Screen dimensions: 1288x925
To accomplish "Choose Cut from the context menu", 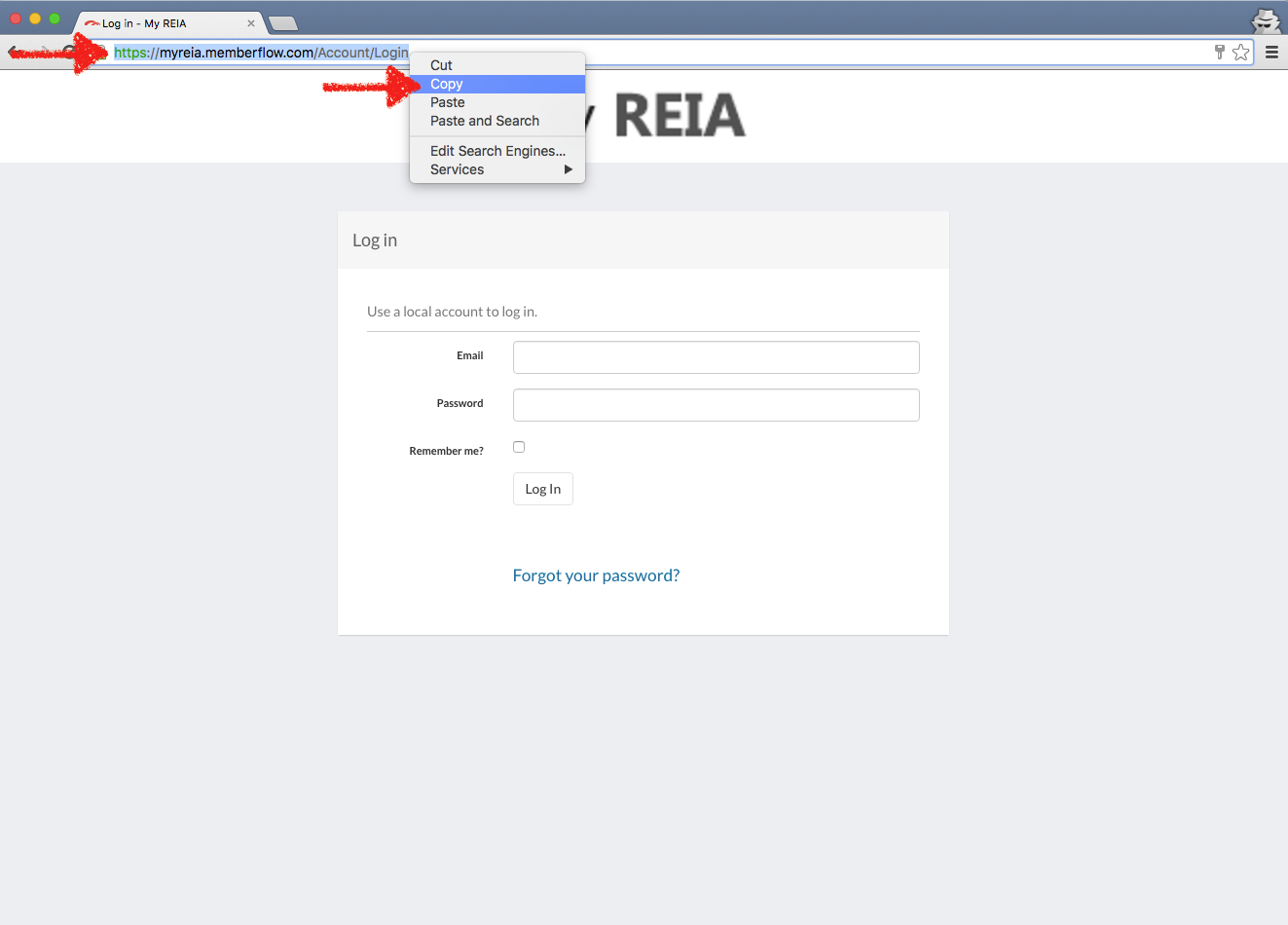I will click(441, 65).
